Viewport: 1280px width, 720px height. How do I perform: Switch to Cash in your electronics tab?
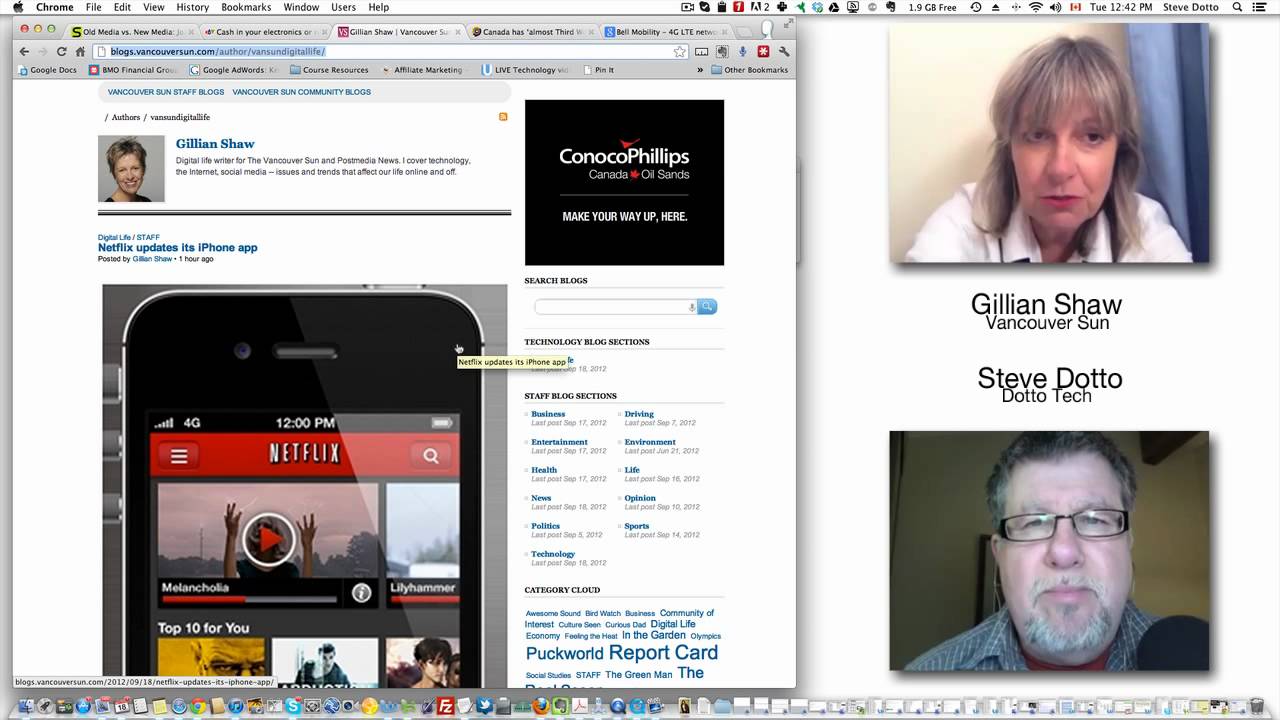[x=265, y=32]
